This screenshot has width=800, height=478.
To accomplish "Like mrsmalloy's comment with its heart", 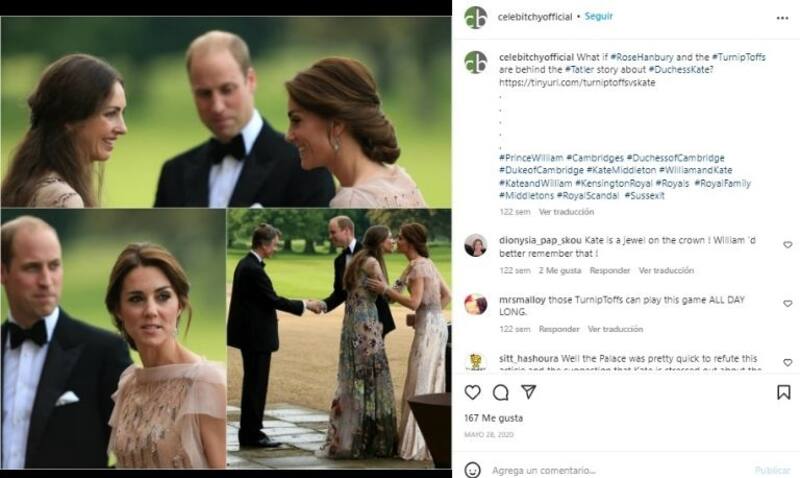I will pos(787,304).
